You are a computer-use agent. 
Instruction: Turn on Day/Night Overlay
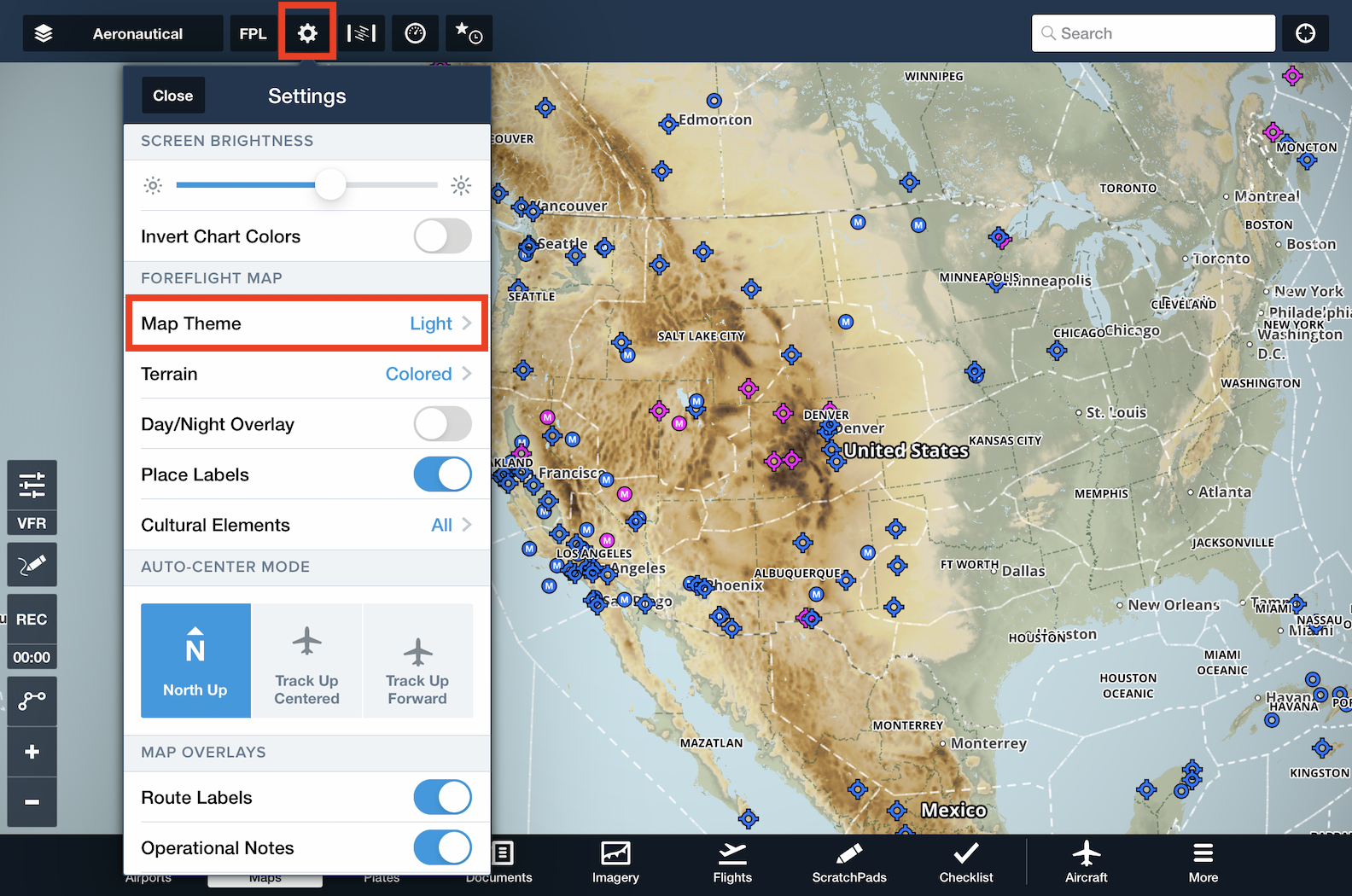coord(442,424)
